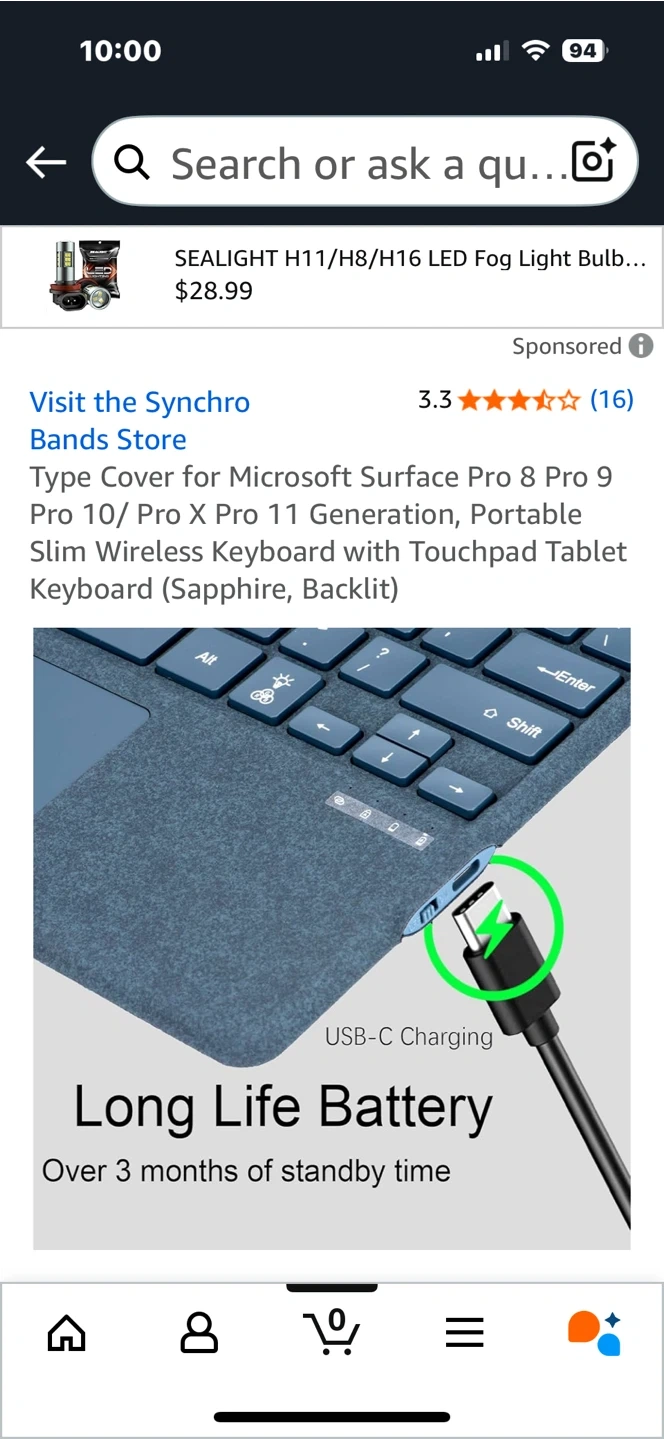Open keyboard product image
The image size is (664, 1440).
coord(332,939)
